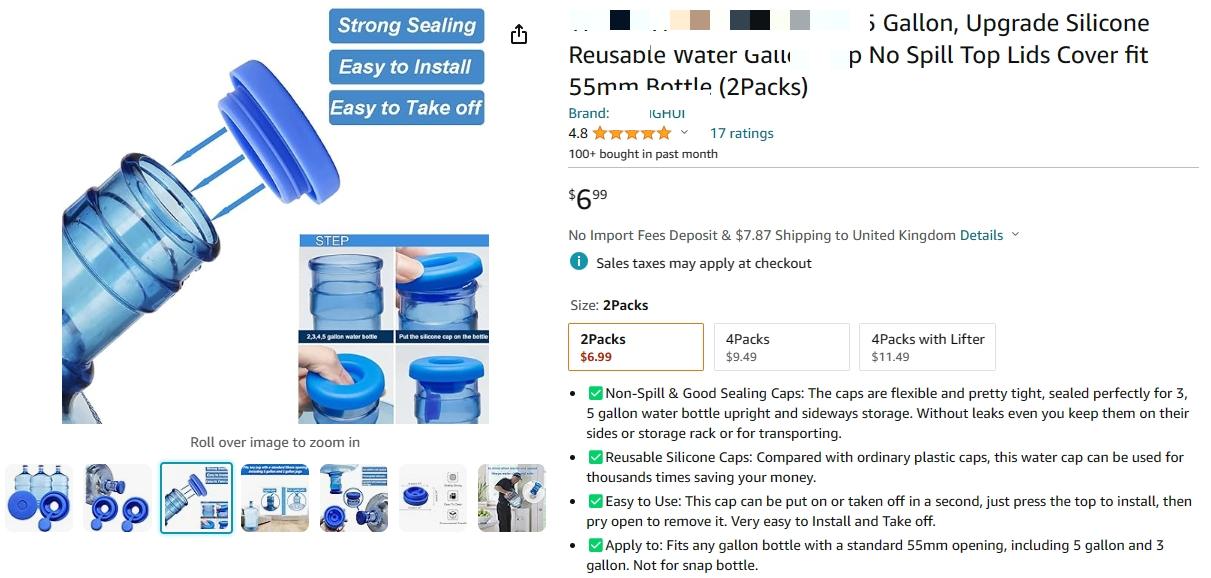Select the 2Packs size option
This screenshot has height=578, width=1211.
[636, 347]
